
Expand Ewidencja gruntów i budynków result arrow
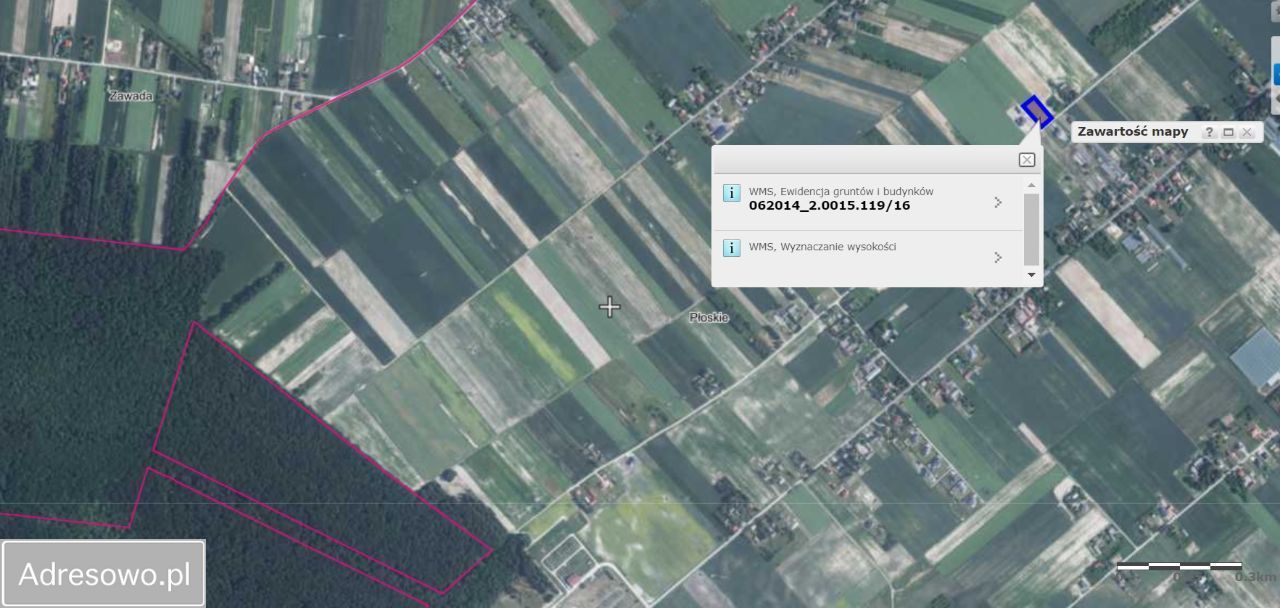pos(997,202)
